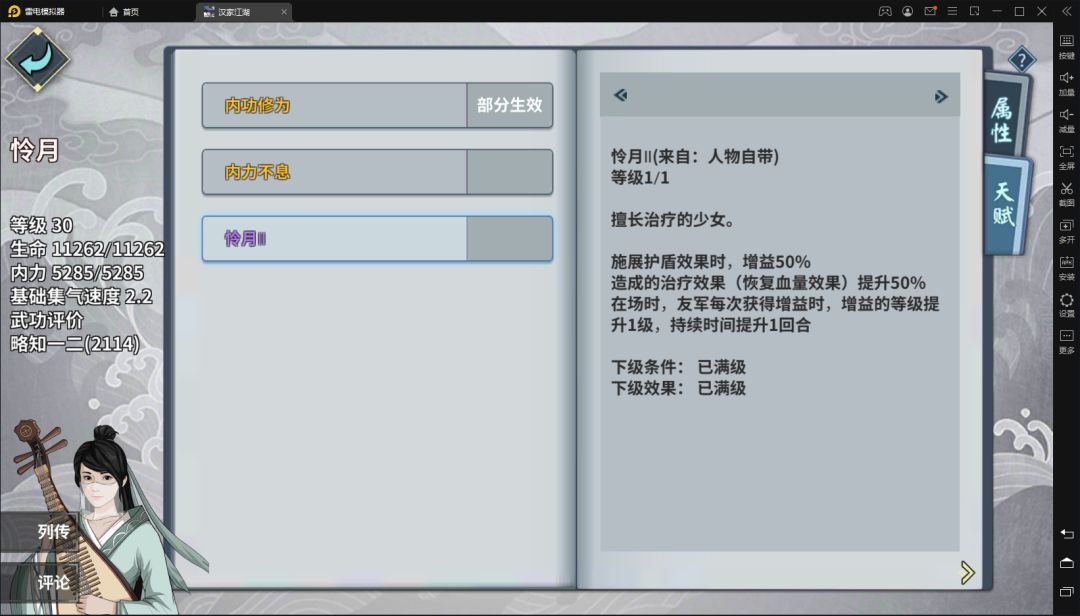Click the 雷电模拟器 logo
The height and width of the screenshot is (616, 1080).
point(37,11)
